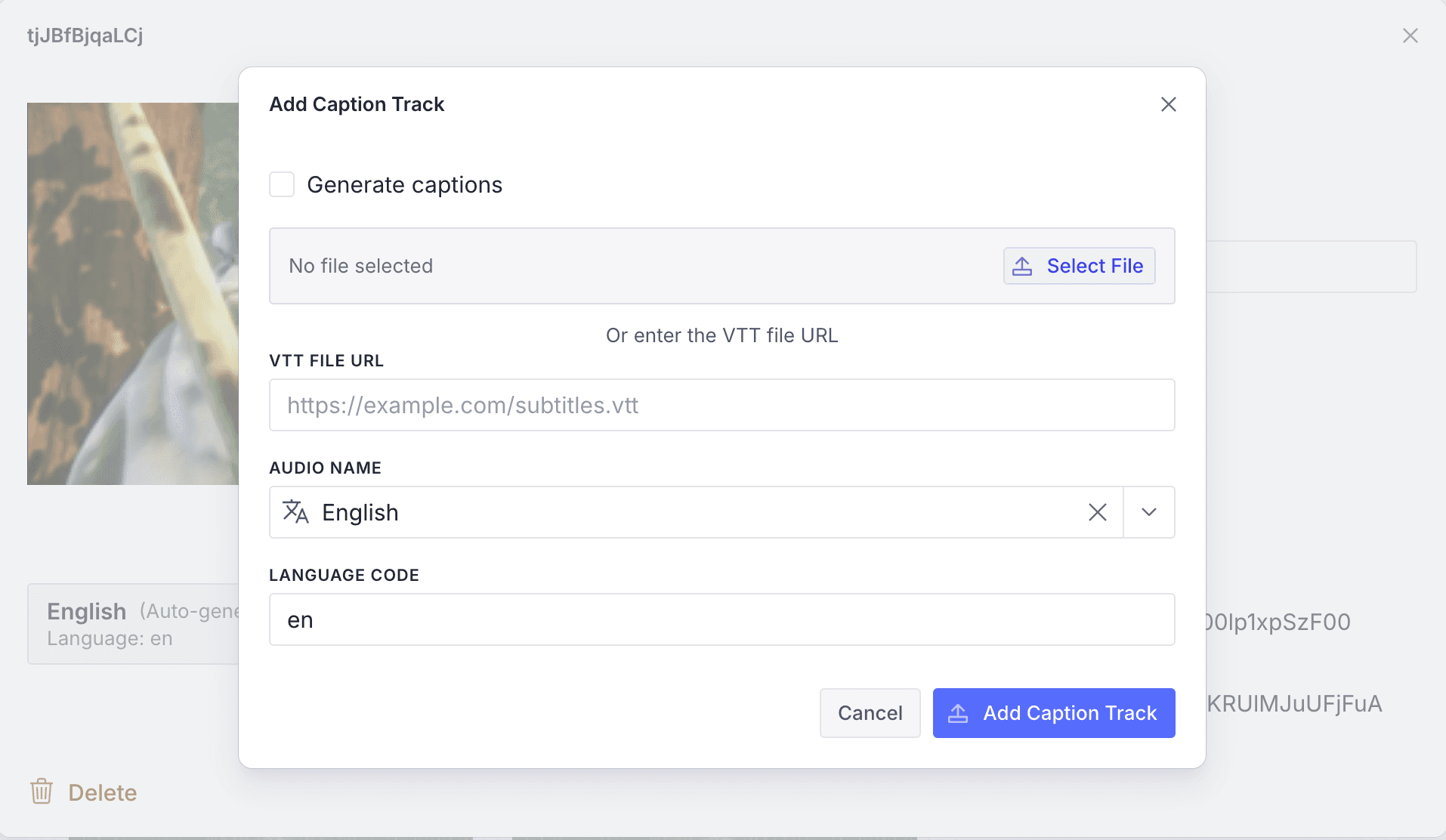Click the 'No file selected' upload area

(604, 266)
